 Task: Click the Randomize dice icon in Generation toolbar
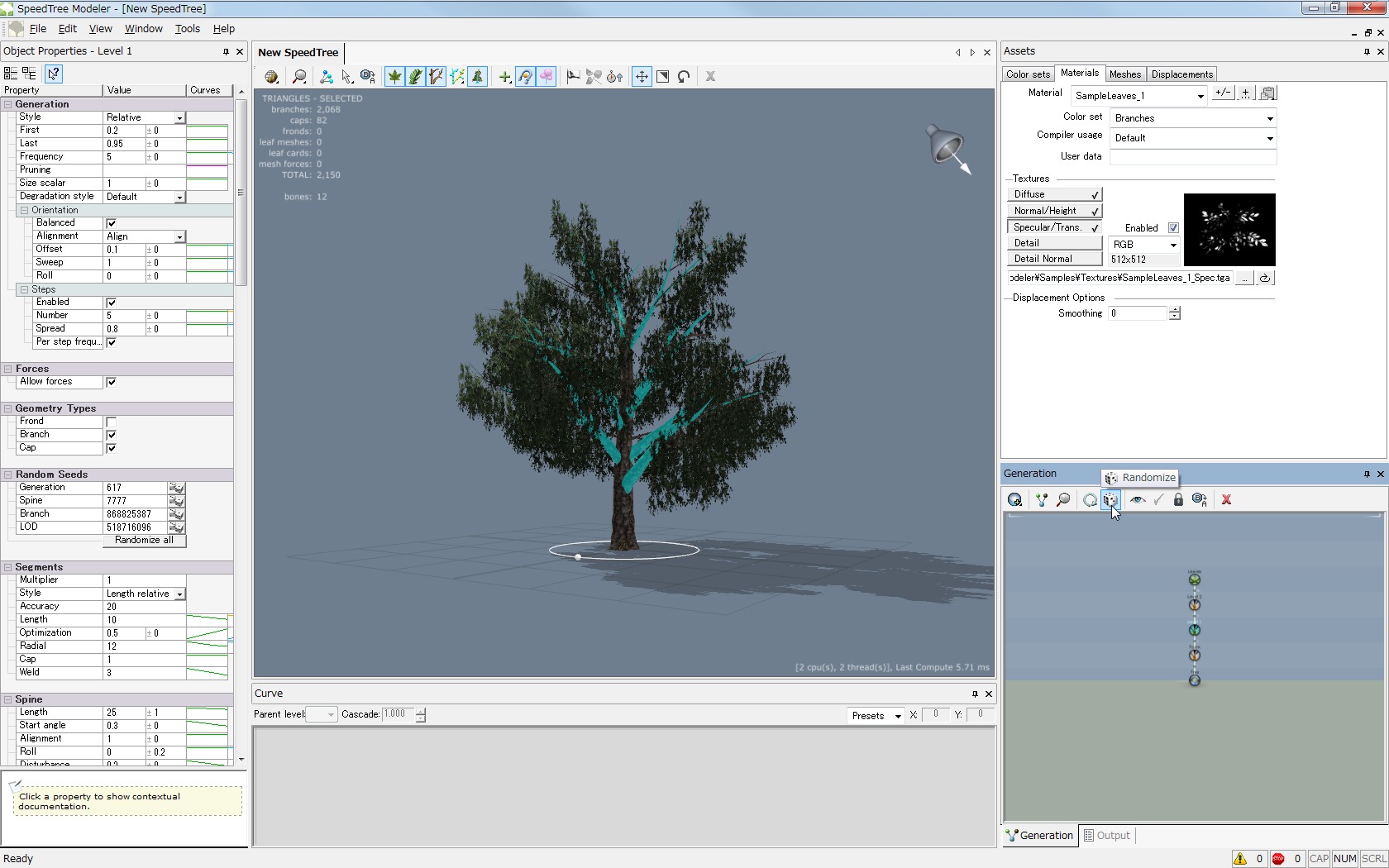click(x=1110, y=499)
